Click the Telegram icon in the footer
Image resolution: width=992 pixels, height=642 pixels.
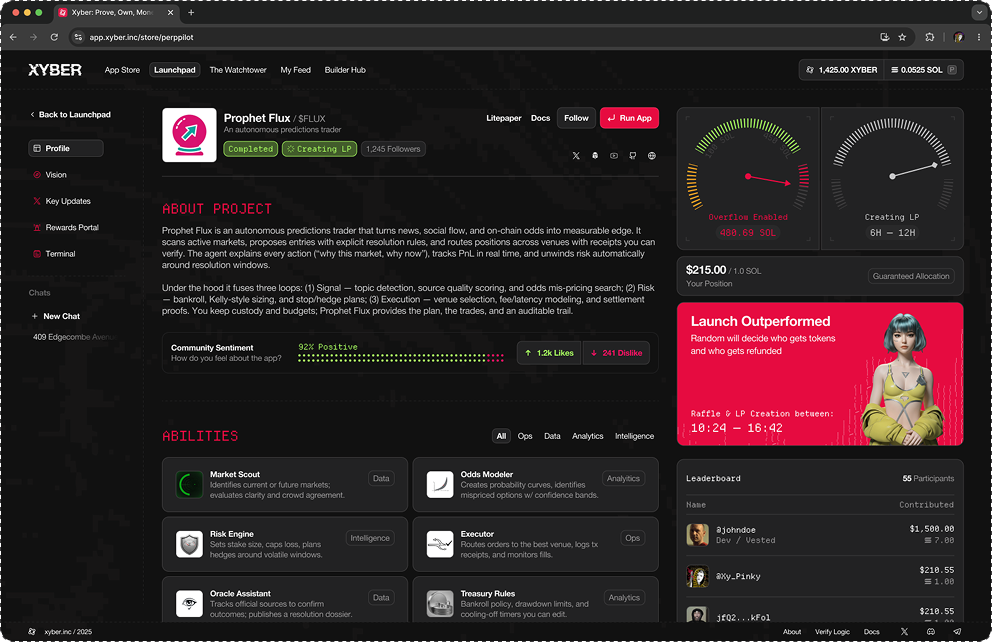957,632
